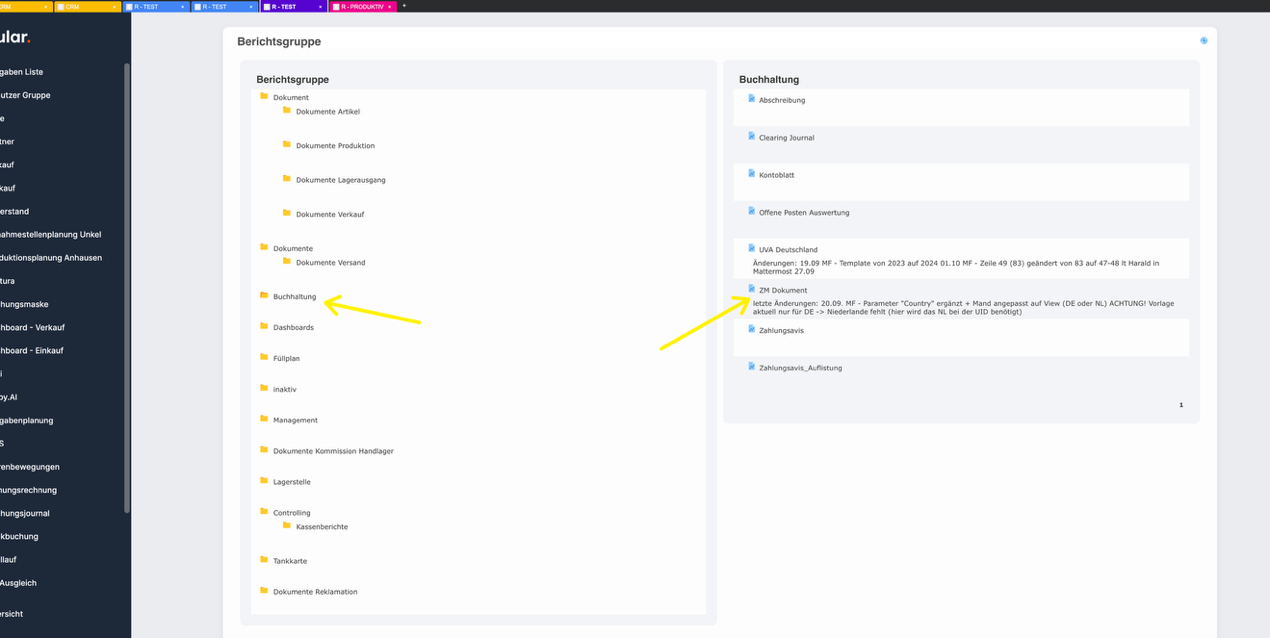Click the Füllplan folder icon
1270x638 pixels.
[x=264, y=358]
